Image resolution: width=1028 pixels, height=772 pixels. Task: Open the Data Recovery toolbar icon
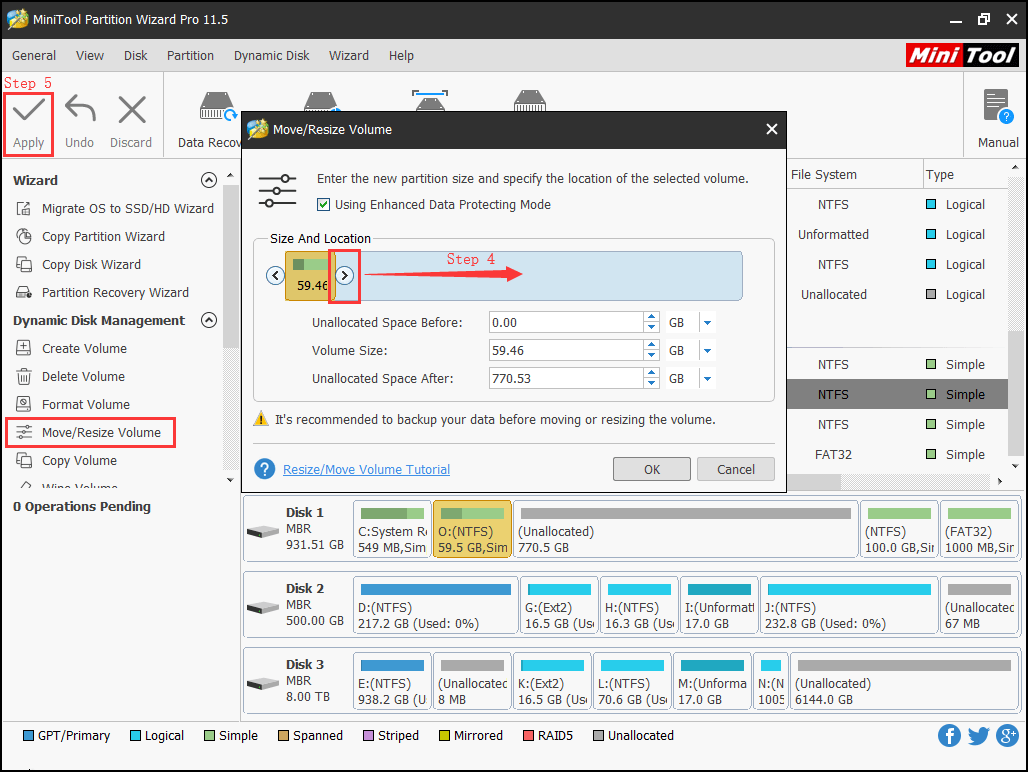click(217, 107)
